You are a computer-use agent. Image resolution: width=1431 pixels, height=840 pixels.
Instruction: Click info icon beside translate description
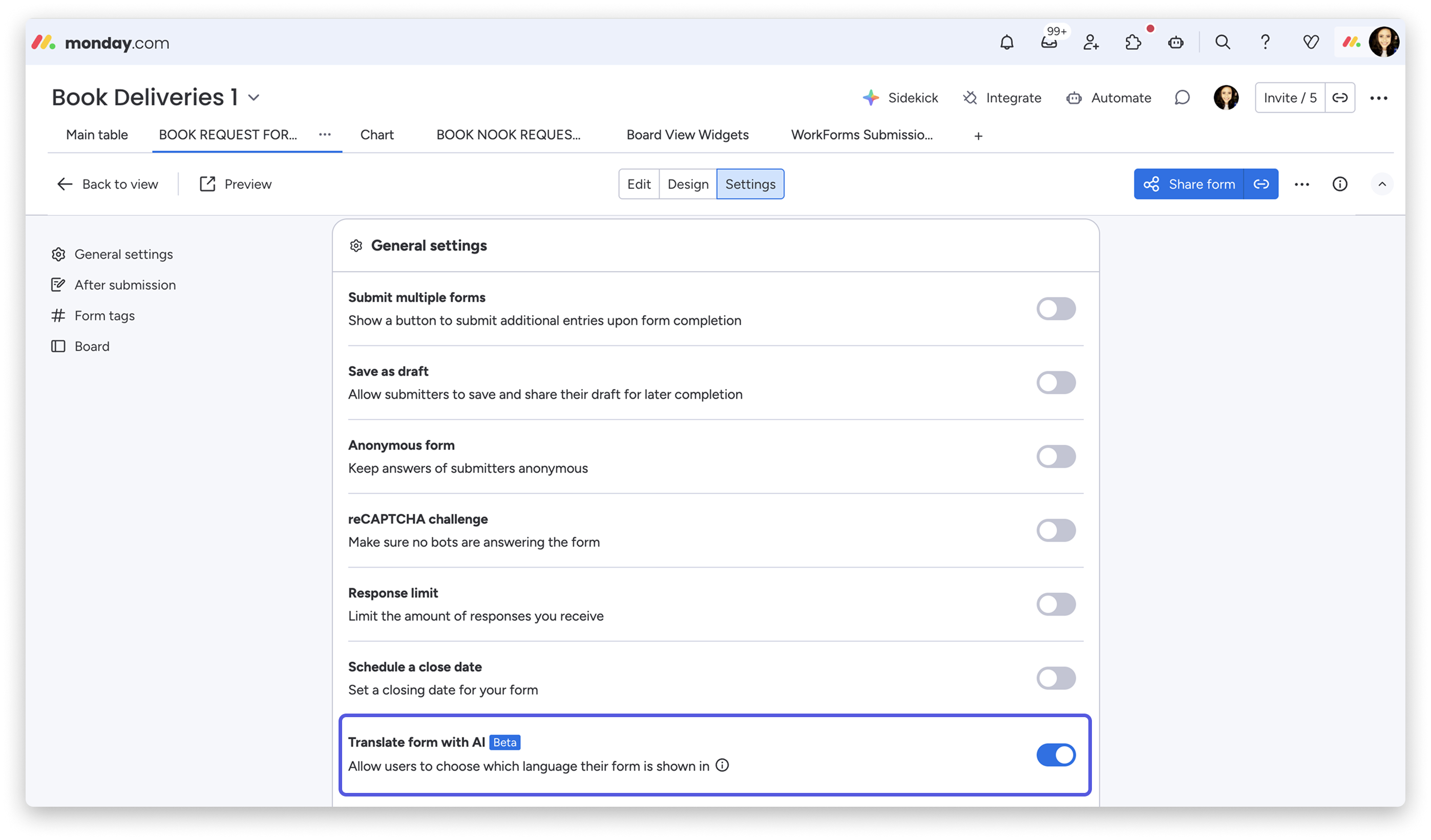pyautogui.click(x=722, y=766)
